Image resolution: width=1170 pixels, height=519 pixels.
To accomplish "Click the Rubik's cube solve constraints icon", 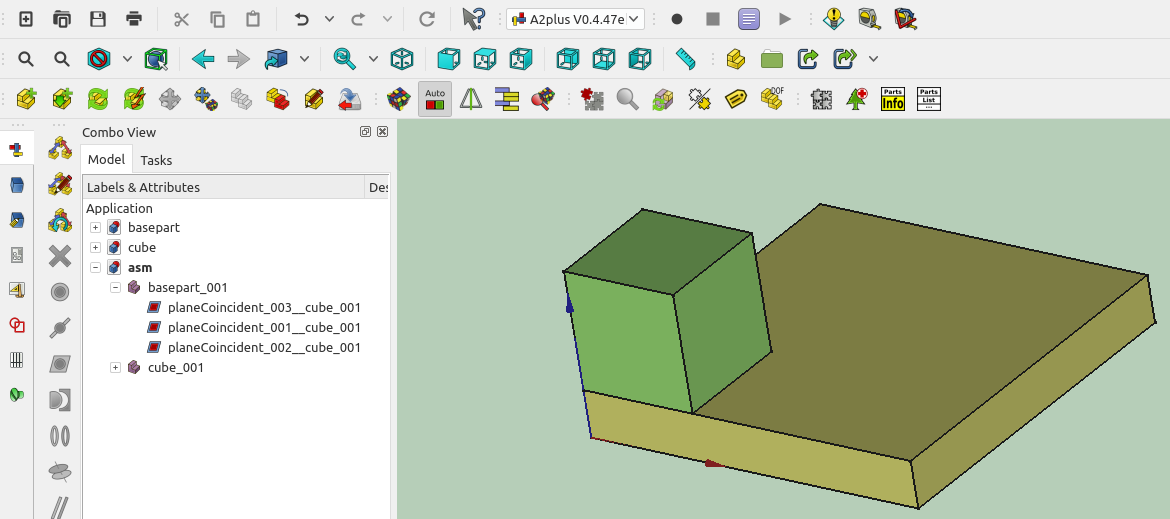I will (x=399, y=99).
